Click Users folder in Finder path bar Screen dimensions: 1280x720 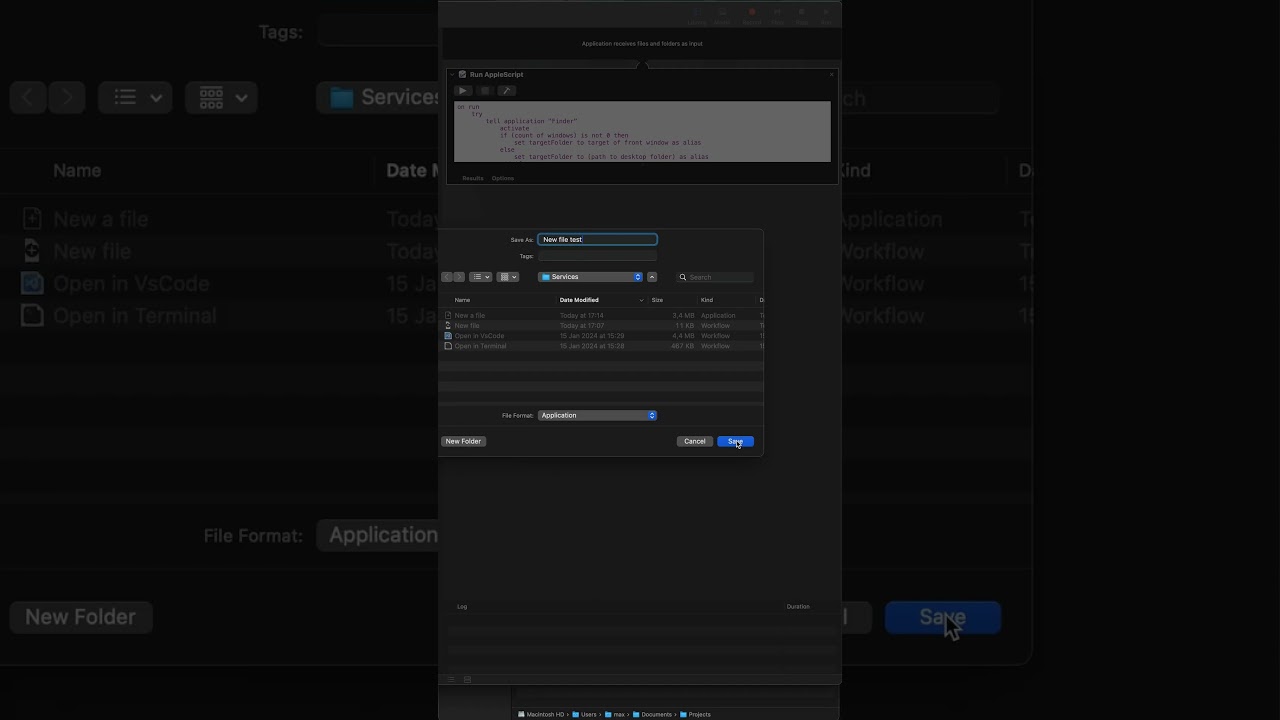click(x=584, y=714)
